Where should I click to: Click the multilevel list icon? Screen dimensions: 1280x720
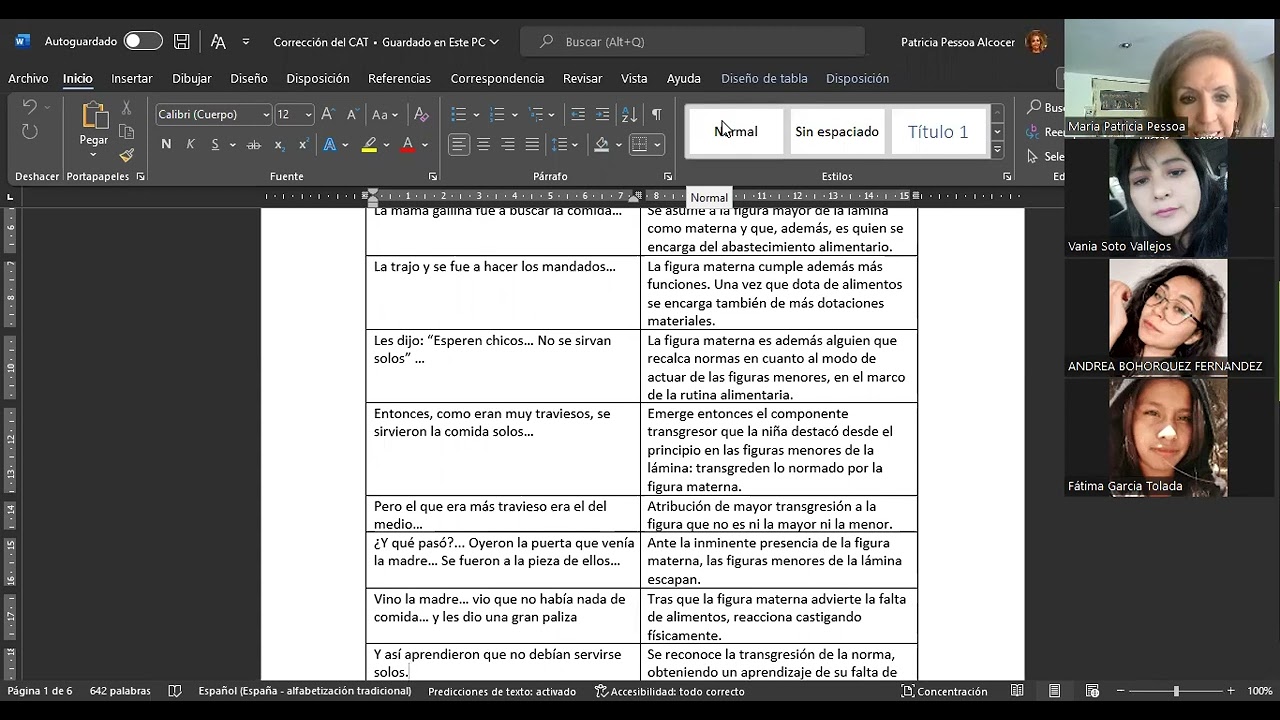point(536,114)
